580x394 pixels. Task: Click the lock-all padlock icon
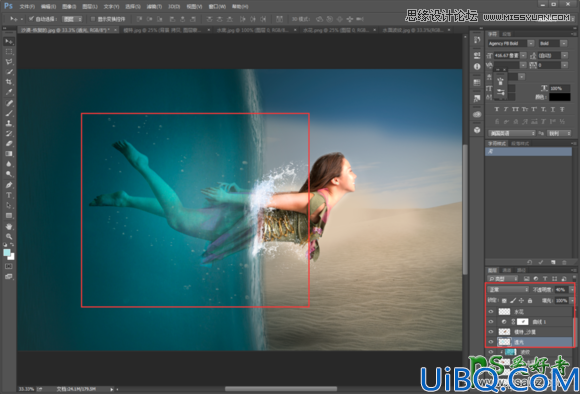click(x=530, y=300)
